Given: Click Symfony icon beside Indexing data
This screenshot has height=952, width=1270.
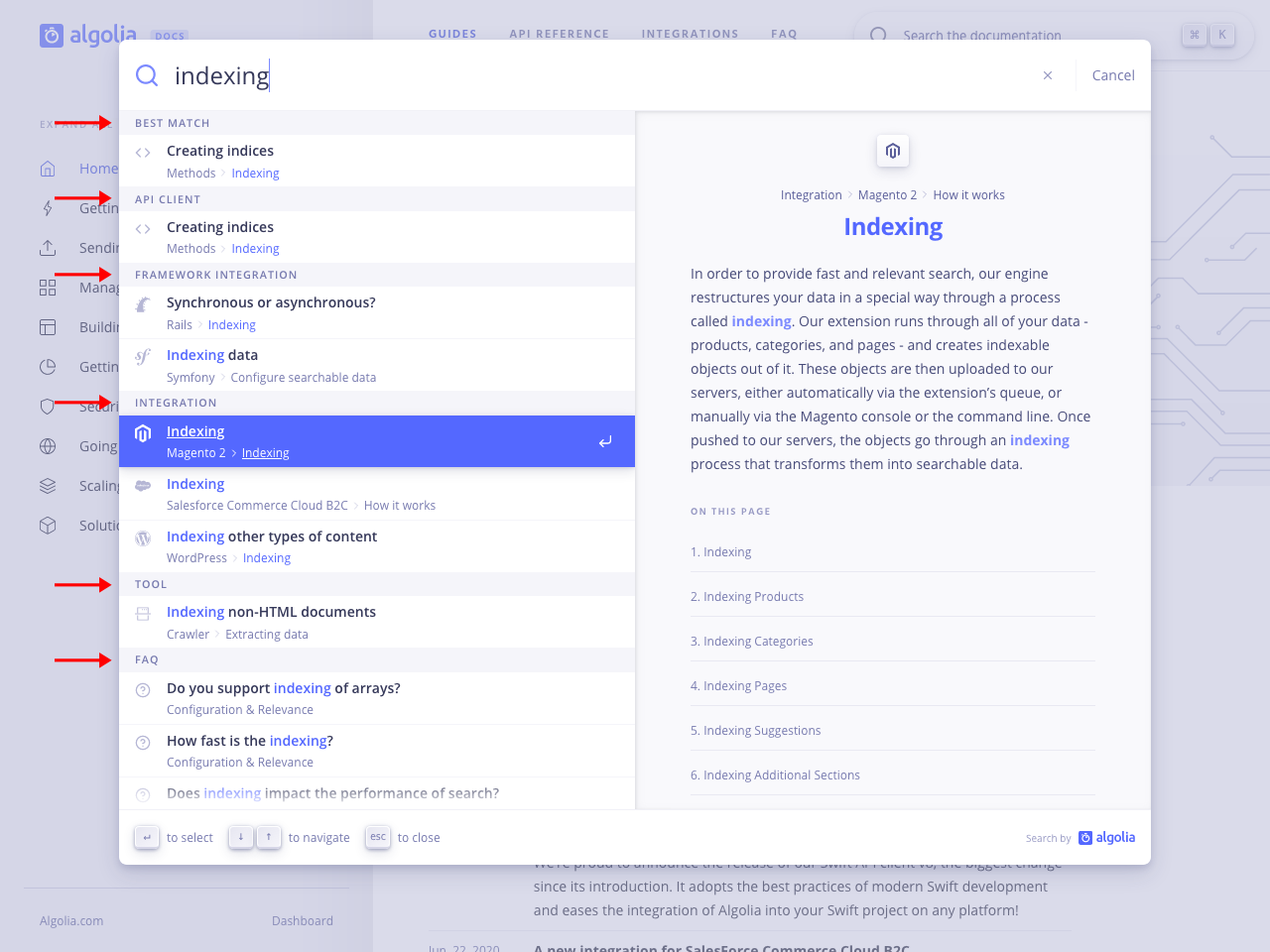Looking at the screenshot, I should (143, 357).
